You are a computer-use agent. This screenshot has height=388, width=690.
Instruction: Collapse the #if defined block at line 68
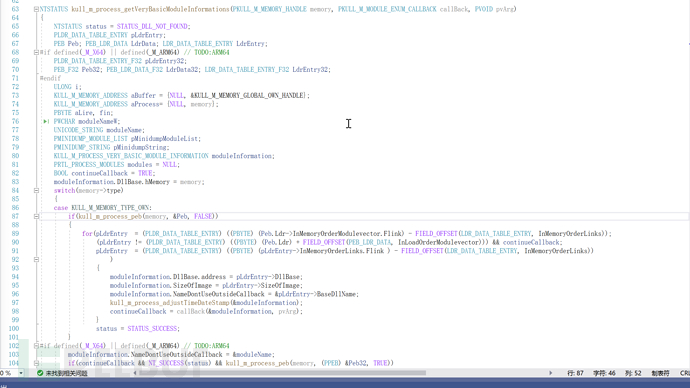(x=37, y=52)
